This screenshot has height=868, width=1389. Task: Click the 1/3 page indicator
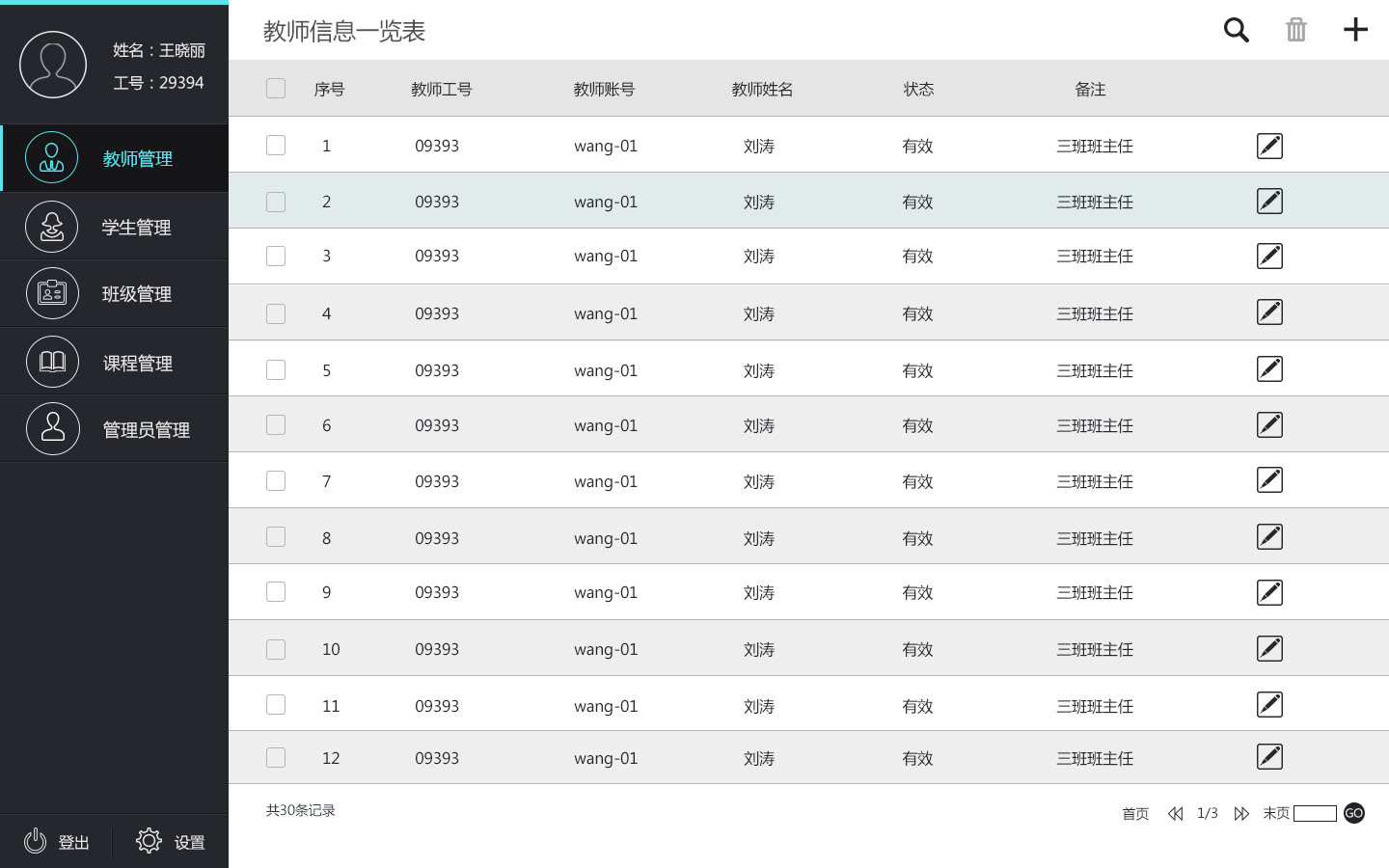pos(1208,813)
